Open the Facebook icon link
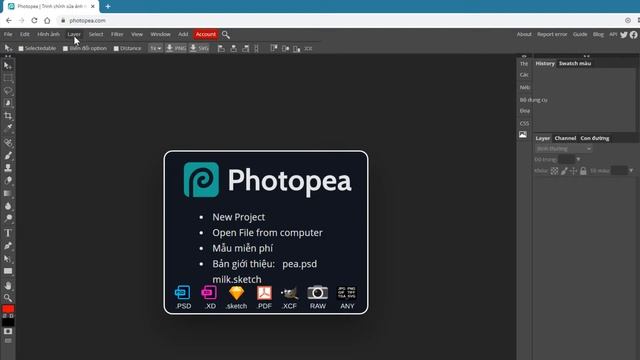The height and width of the screenshot is (360, 640). (x=633, y=35)
